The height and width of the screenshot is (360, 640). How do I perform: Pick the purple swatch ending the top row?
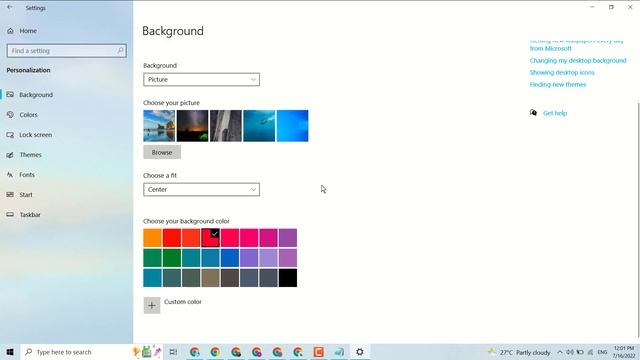(288, 238)
